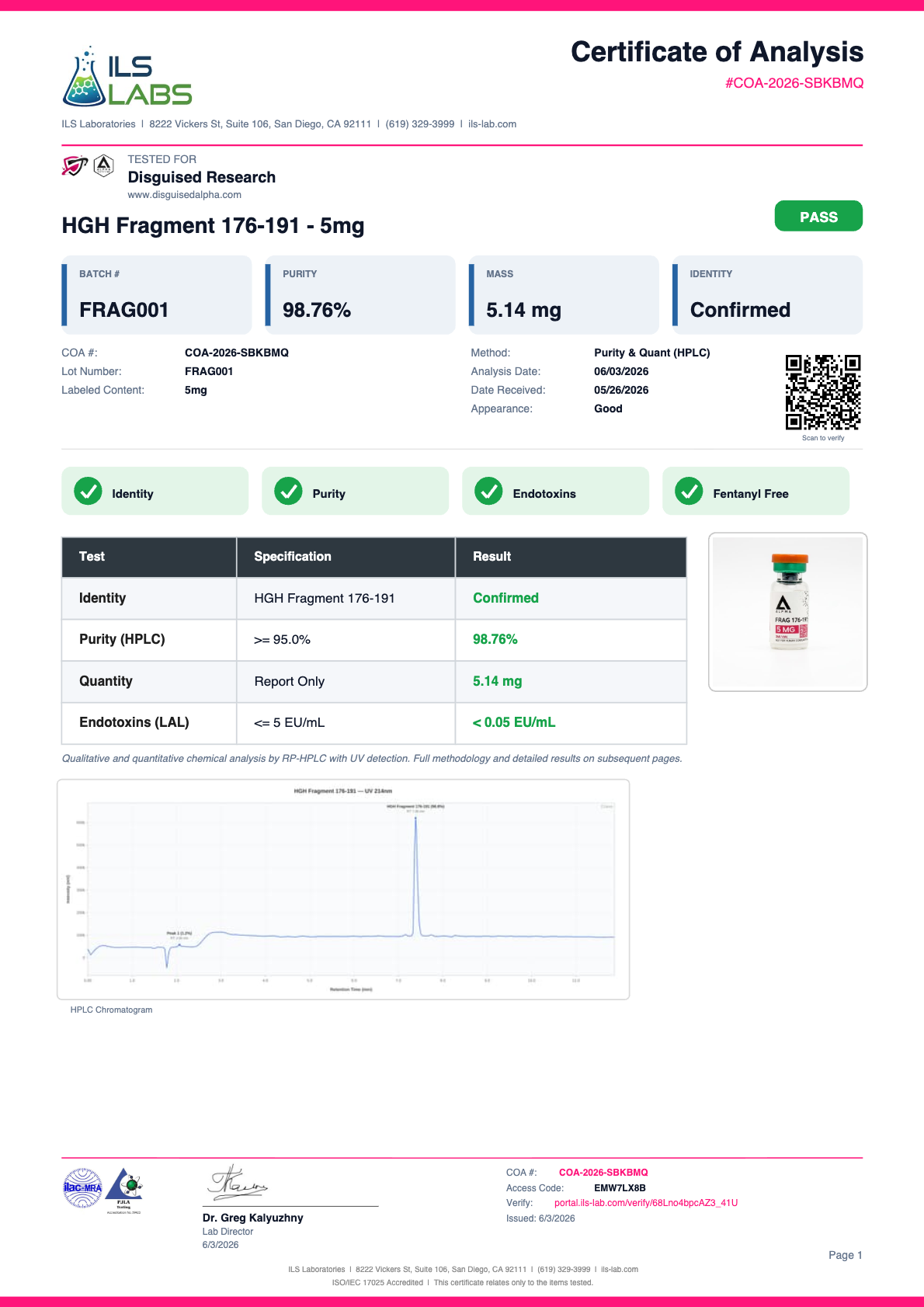Viewport: 924px width, 1307px height.
Task: Click the Issued: 6/3/2026 line
Action: coord(540,1218)
